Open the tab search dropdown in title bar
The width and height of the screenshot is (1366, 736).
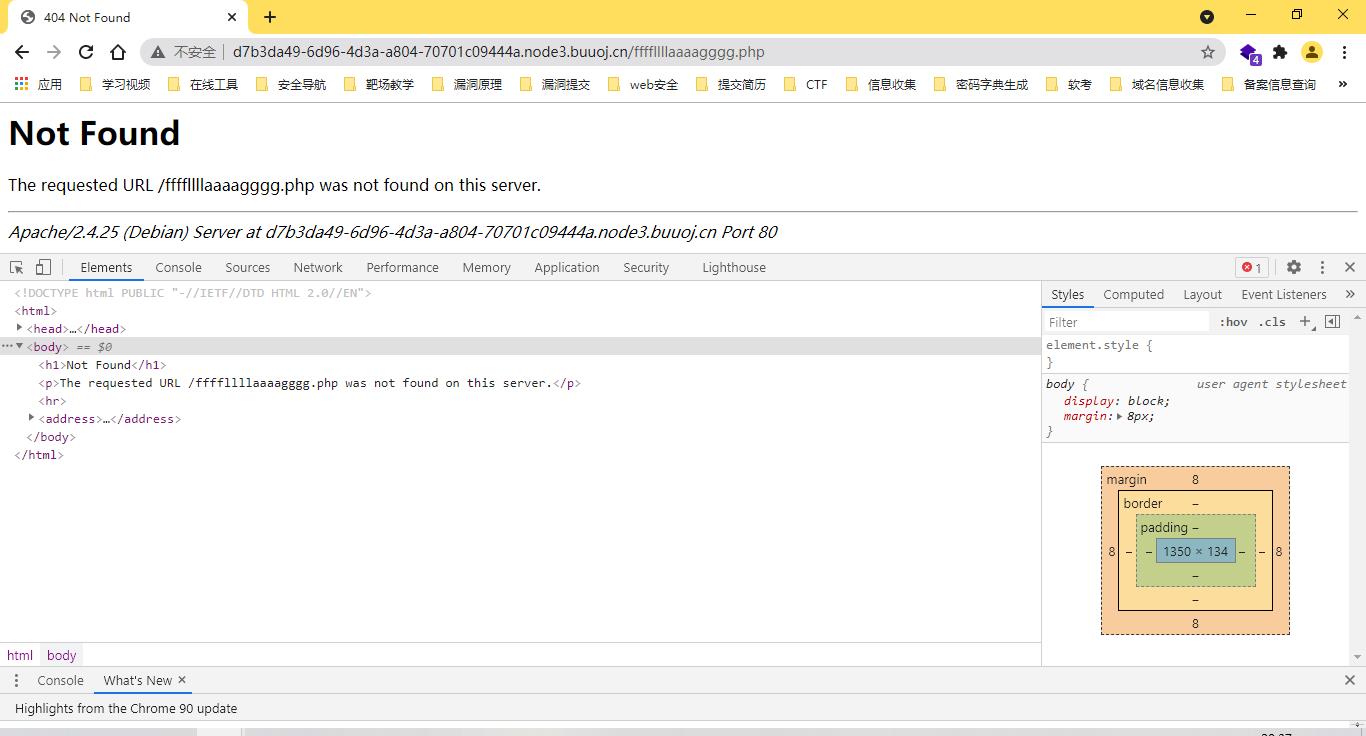click(x=1207, y=17)
